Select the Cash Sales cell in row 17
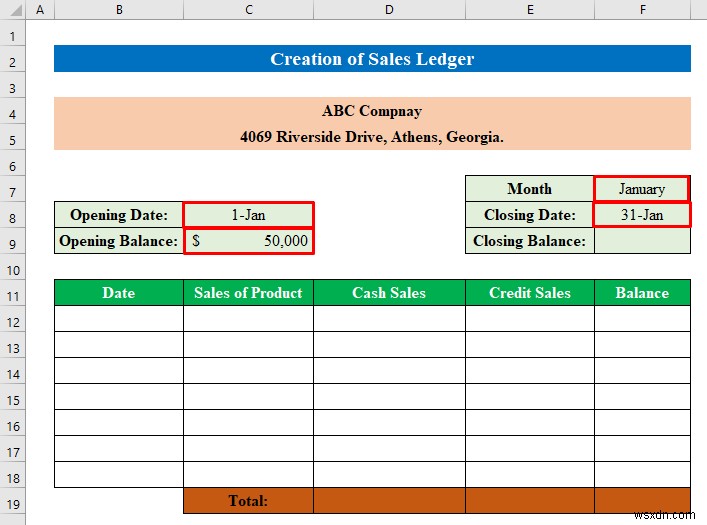 point(389,448)
